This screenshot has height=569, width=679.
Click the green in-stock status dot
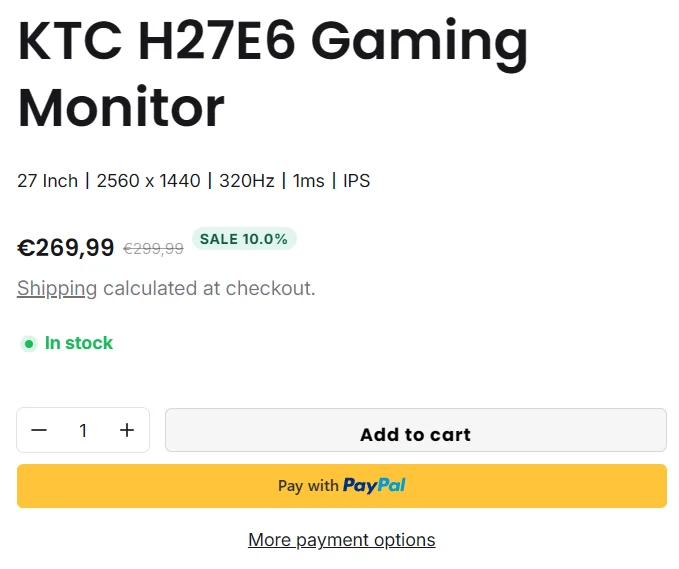pyautogui.click(x=29, y=344)
